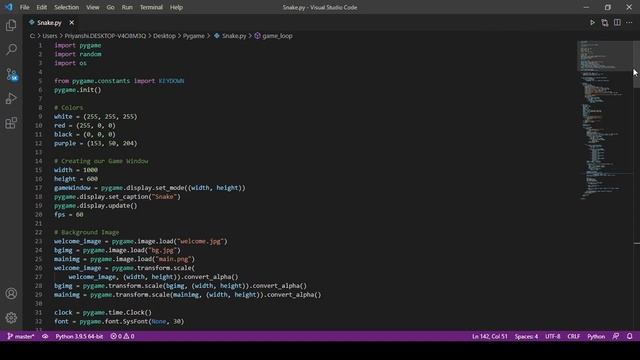Click 'fps = 60' on line 20
The height and width of the screenshot is (360, 640).
(x=69, y=214)
